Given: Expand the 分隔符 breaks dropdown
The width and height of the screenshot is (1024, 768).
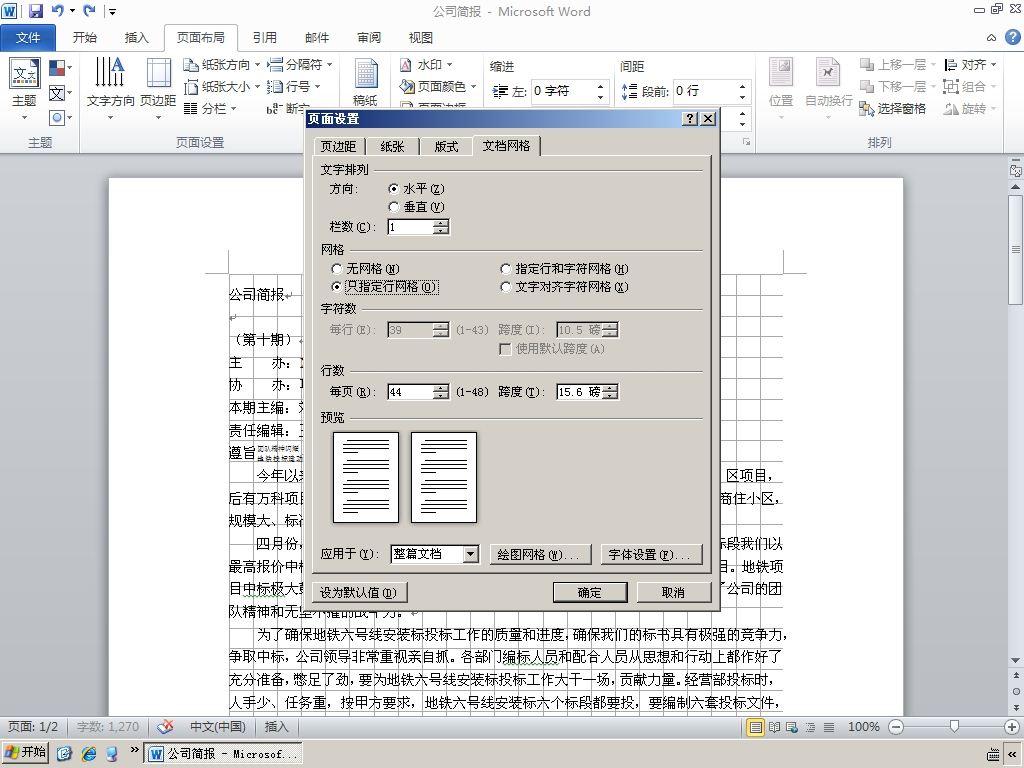Looking at the screenshot, I should [x=330, y=65].
